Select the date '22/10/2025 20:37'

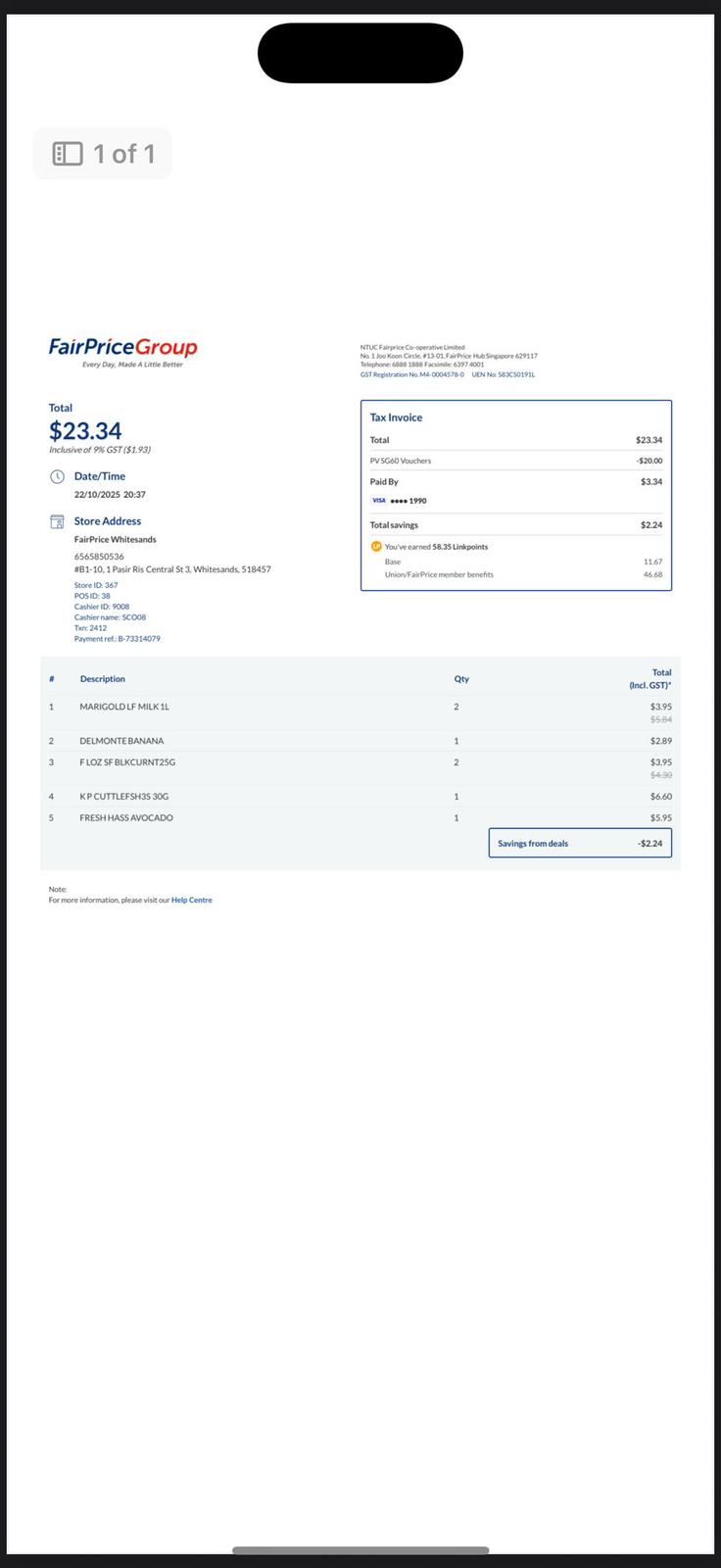[110, 495]
